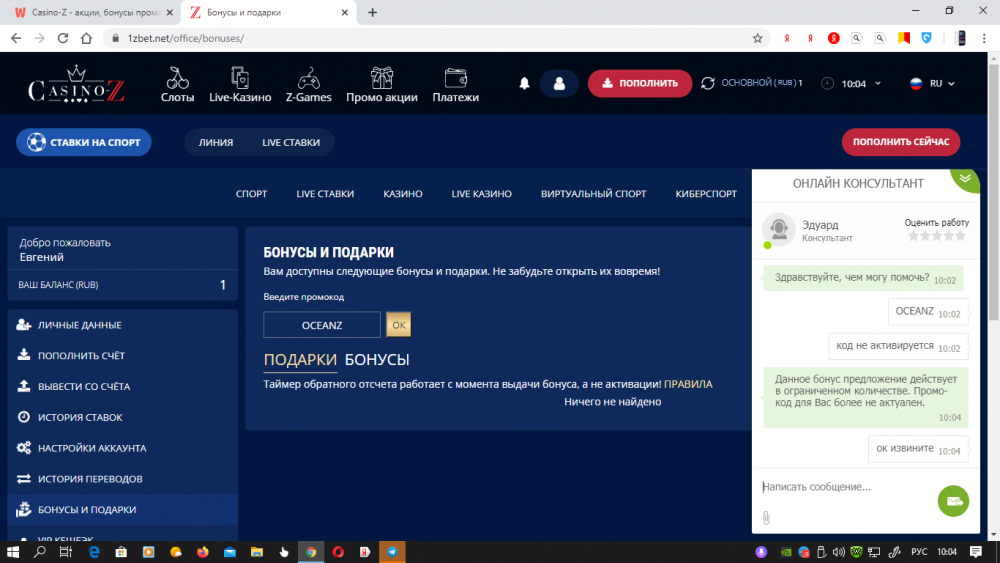Open Live-Casino cards icon
The width and height of the screenshot is (1000, 563).
[240, 78]
